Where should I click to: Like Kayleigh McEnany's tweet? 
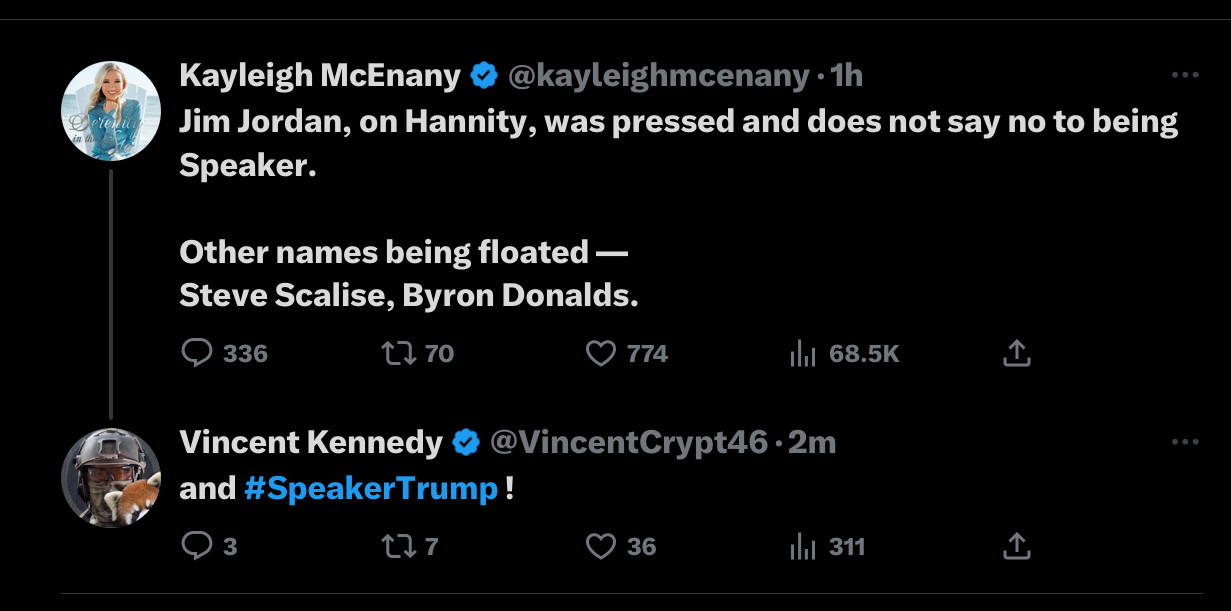click(600, 353)
